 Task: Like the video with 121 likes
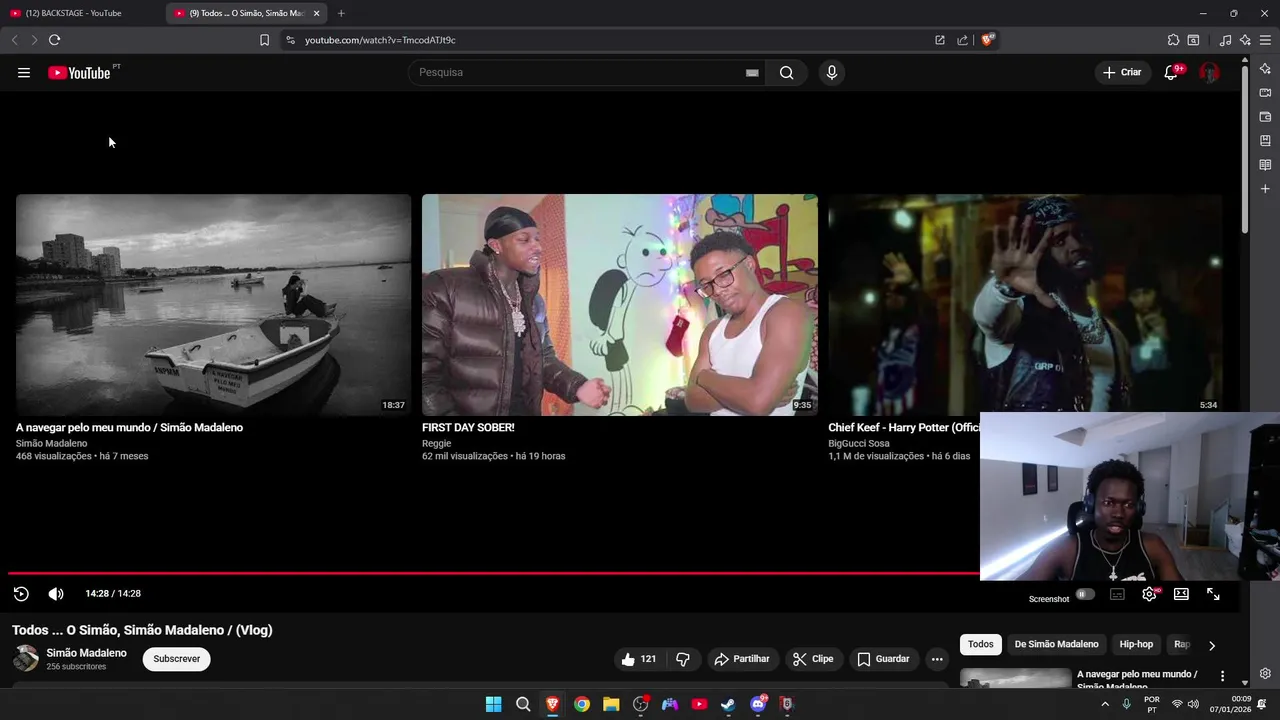[639, 659]
